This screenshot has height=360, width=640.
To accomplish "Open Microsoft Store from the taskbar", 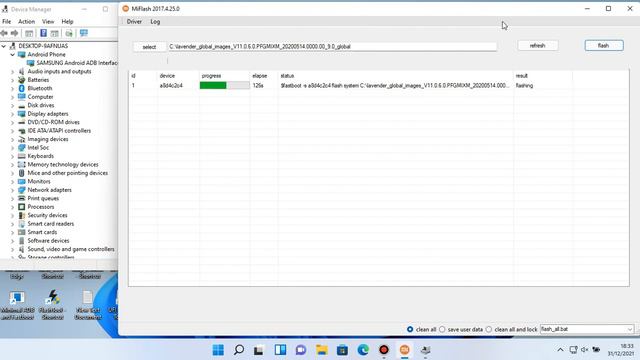I will pyautogui.click(x=342, y=350).
